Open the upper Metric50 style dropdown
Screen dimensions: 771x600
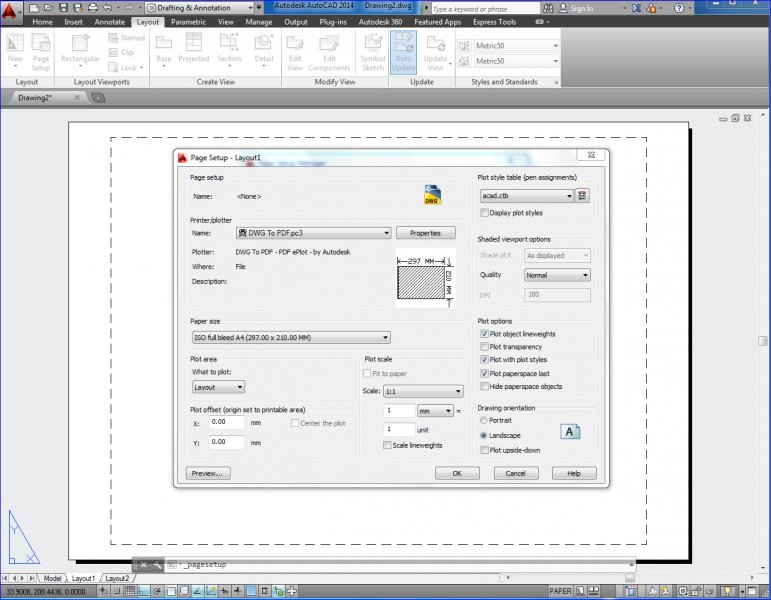pos(516,46)
